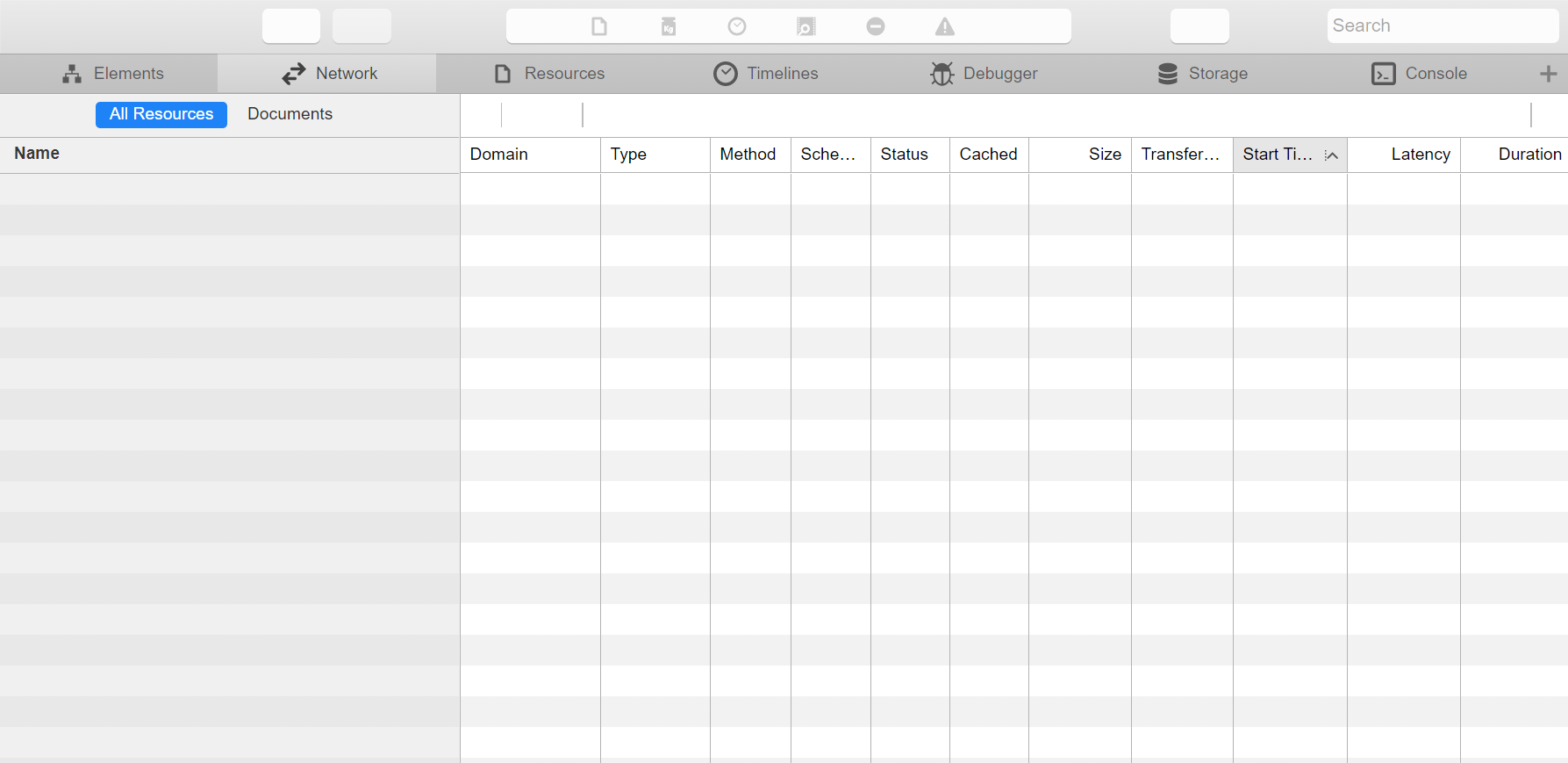This screenshot has width=1568, height=763.
Task: Sort by the Latency column header
Action: point(1404,155)
